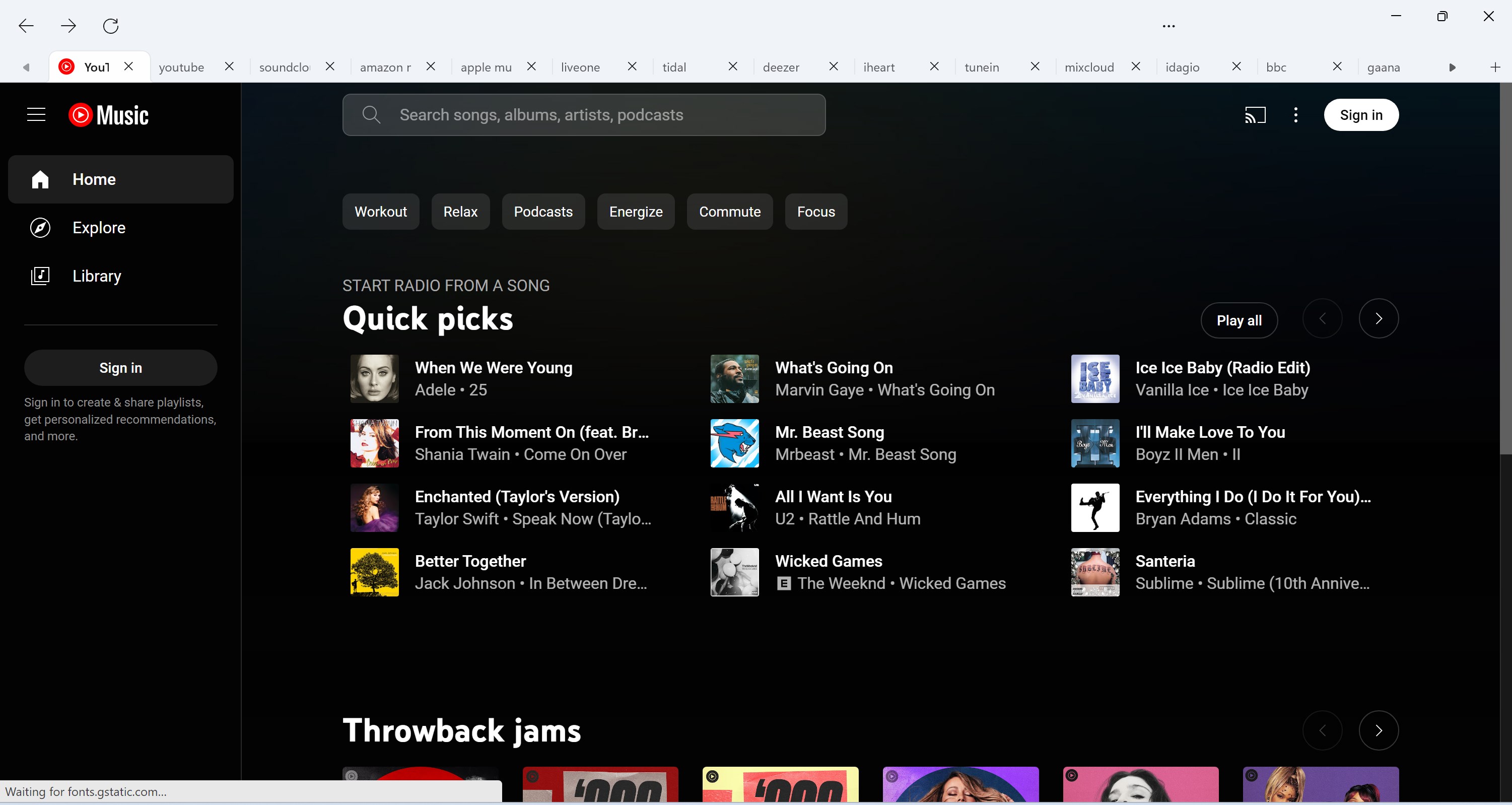Click the YouTube Music logo
This screenshot has width=1512, height=805.
coord(108,114)
